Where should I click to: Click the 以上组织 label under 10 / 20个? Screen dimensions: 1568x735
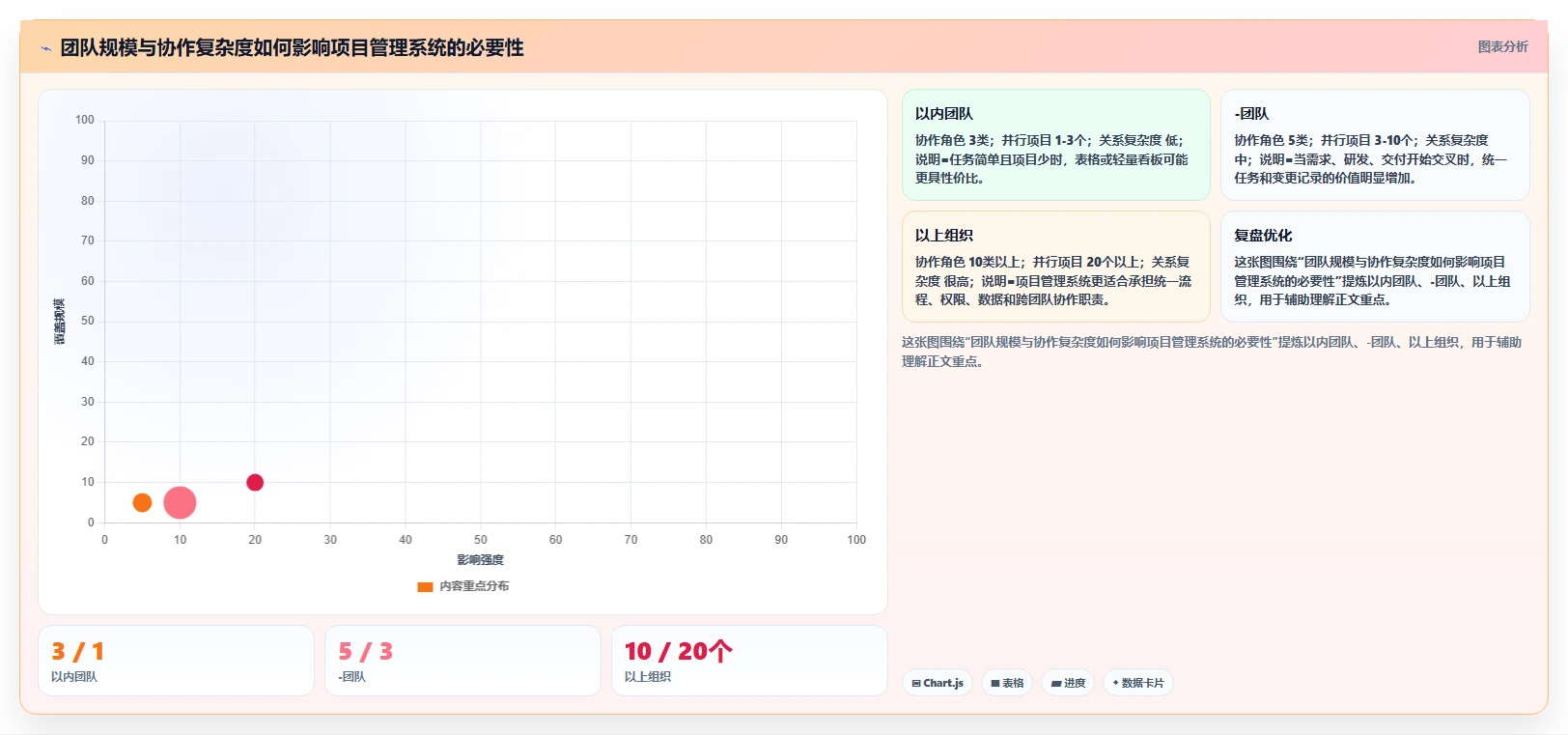pyautogui.click(x=648, y=677)
